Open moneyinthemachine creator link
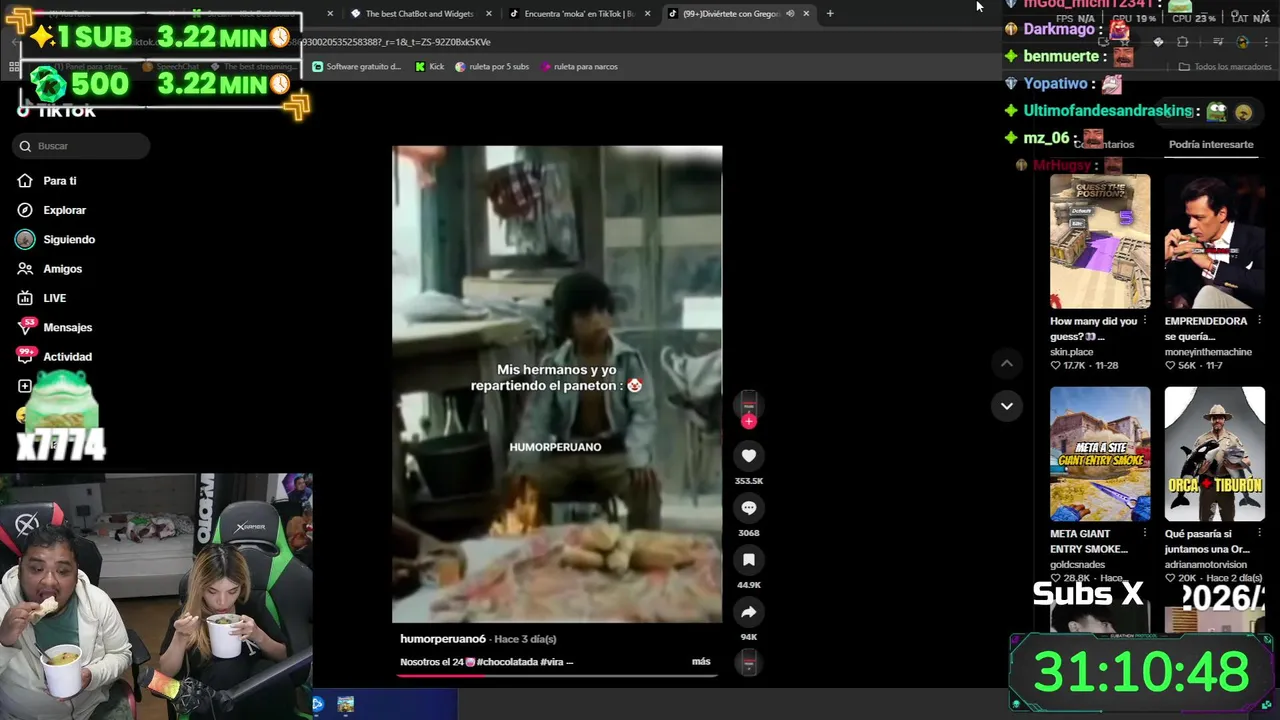 (x=1207, y=352)
